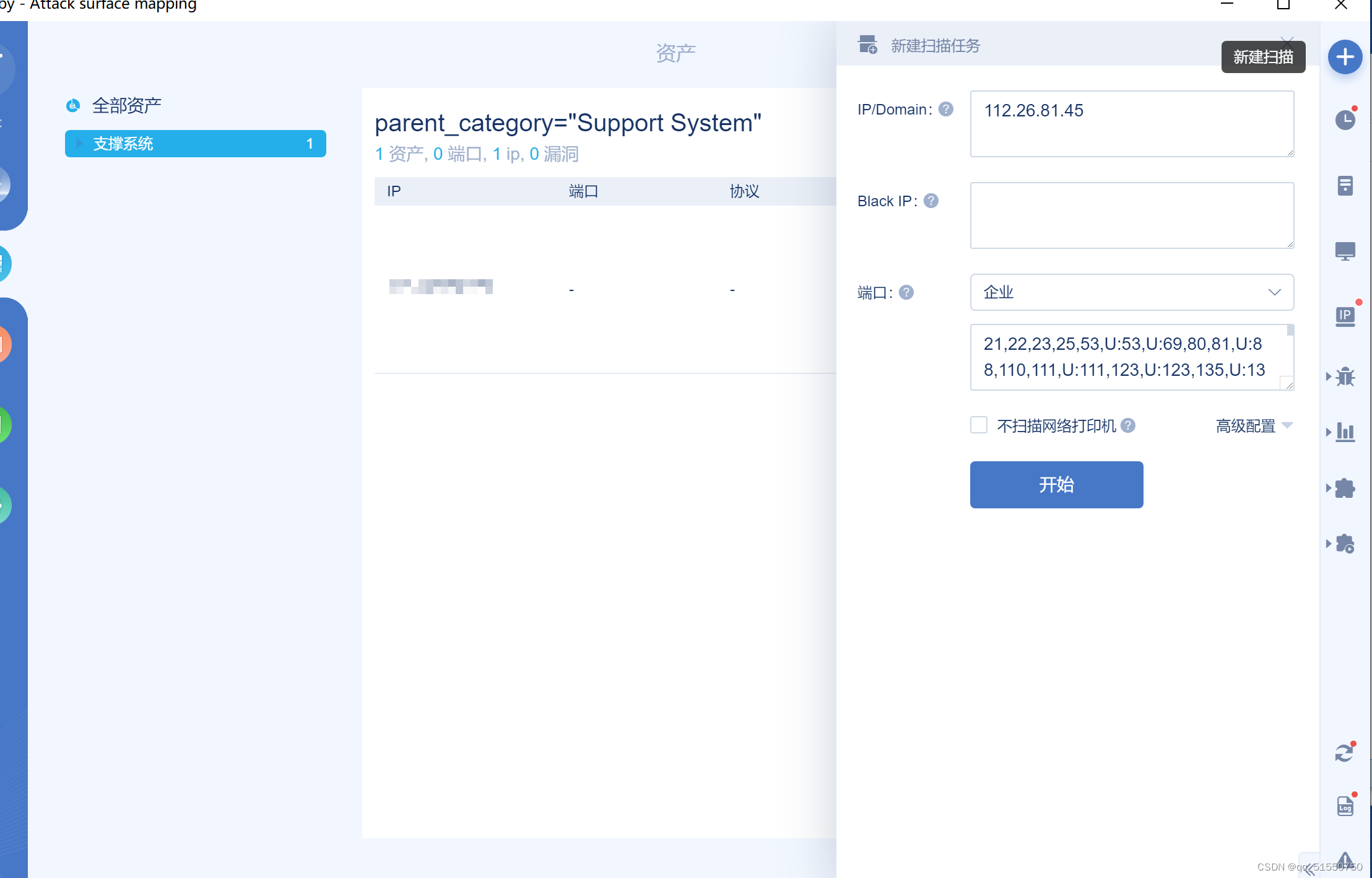Click the server asset icon in sidebar
Viewport: 1372px width, 878px height.
tap(1345, 185)
